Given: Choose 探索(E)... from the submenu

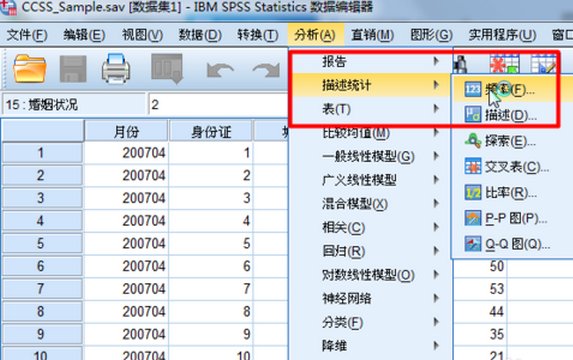Looking at the screenshot, I should pyautogui.click(x=512, y=141).
